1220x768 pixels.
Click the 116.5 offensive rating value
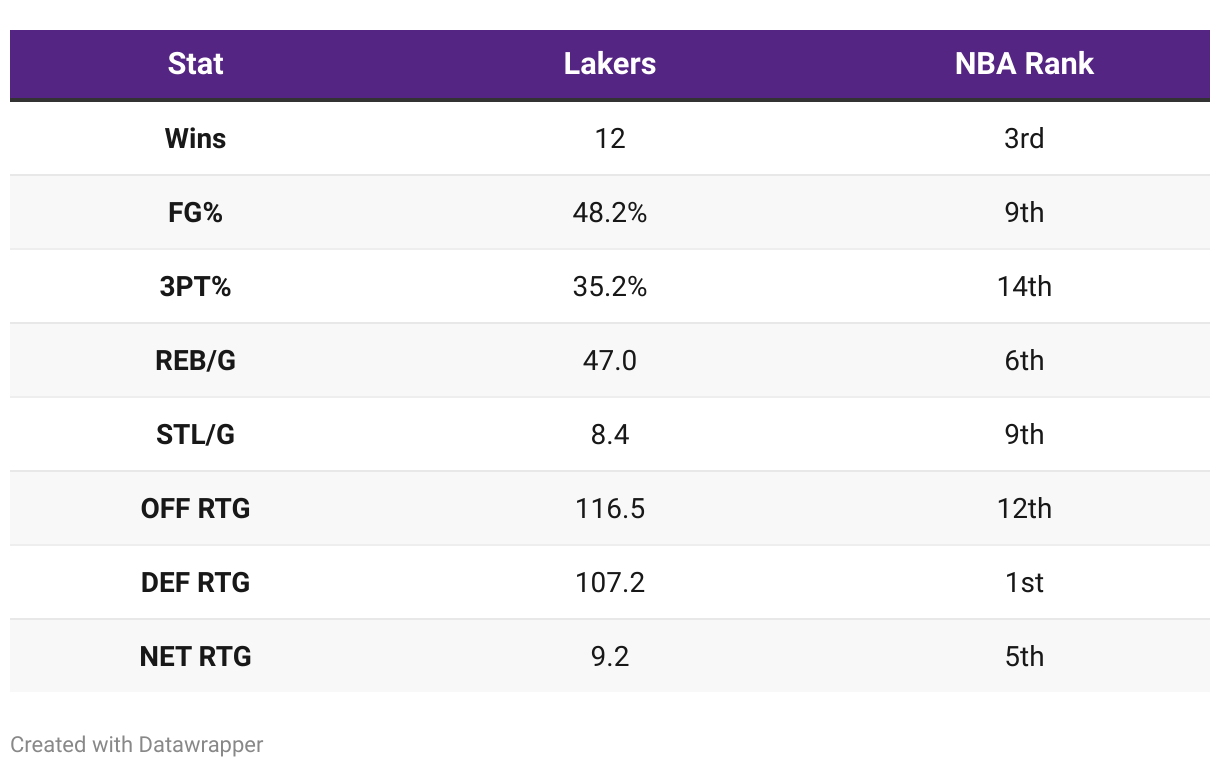[610, 508]
